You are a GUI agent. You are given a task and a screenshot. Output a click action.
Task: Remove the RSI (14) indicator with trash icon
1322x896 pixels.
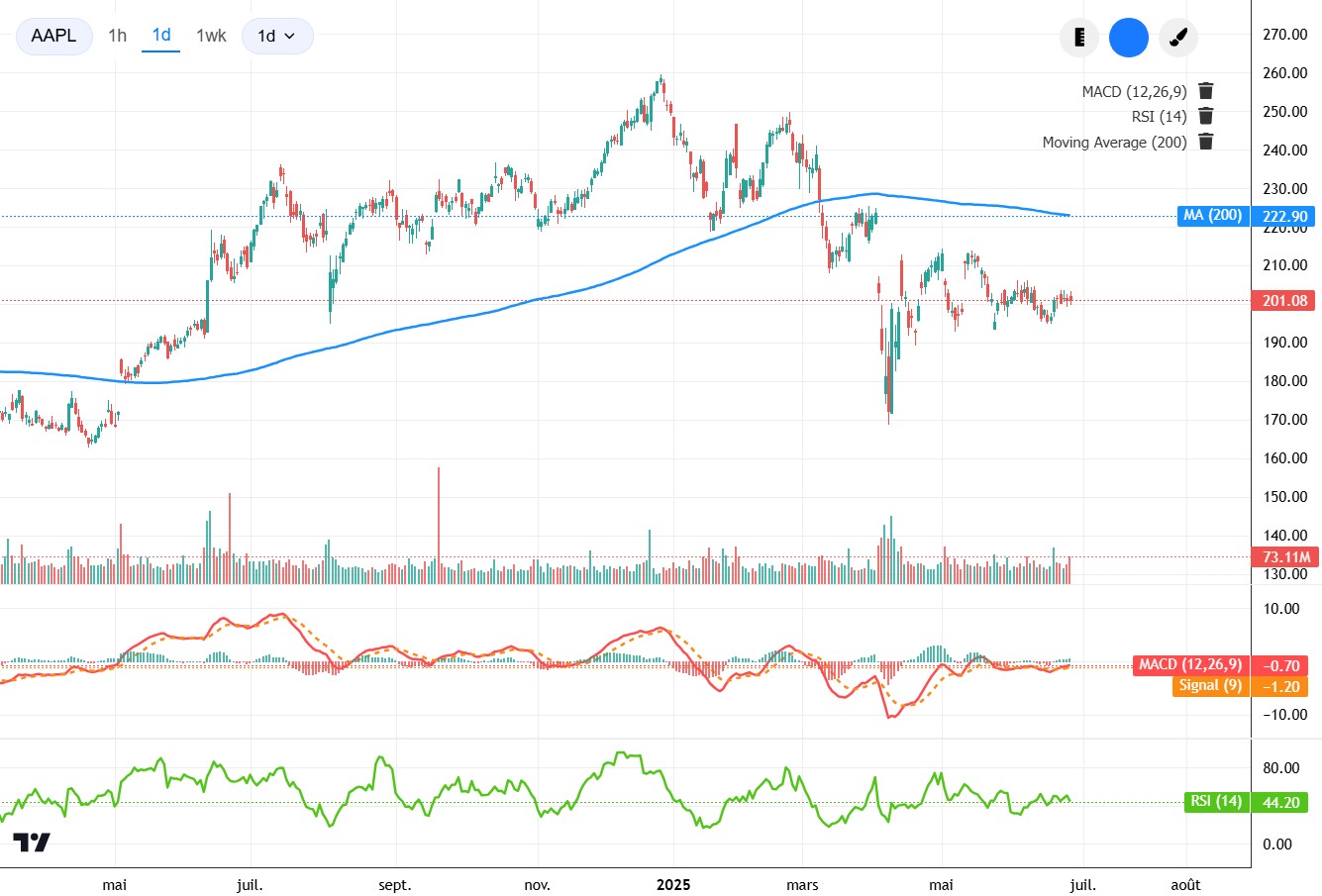click(x=1206, y=117)
